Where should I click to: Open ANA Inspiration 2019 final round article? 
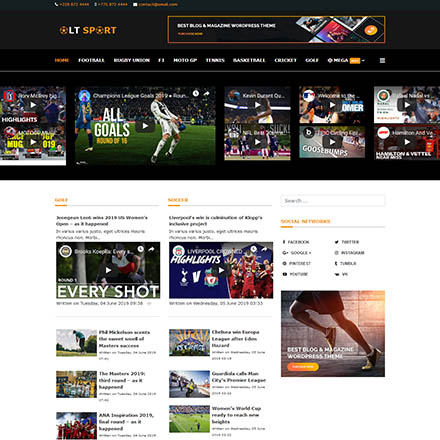[126, 422]
